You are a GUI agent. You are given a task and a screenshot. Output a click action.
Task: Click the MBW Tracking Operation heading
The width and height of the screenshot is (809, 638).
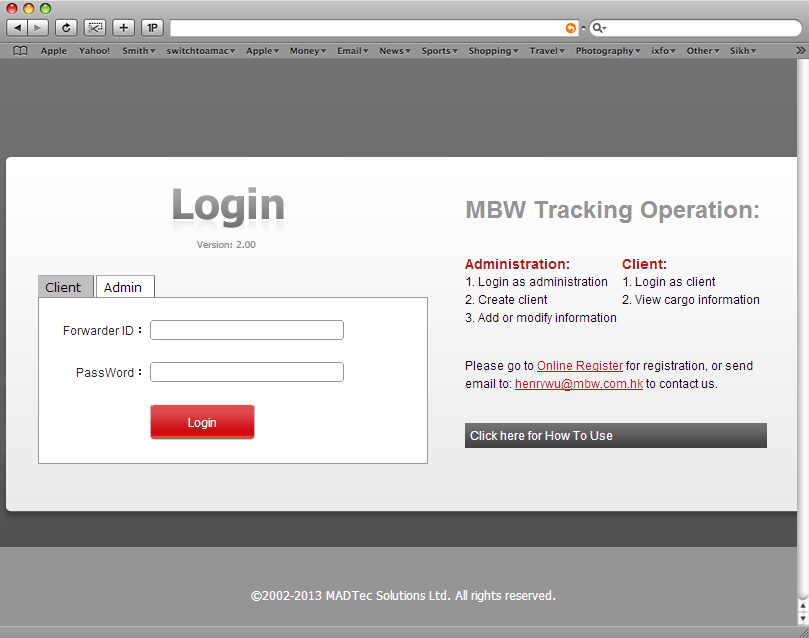(x=612, y=210)
